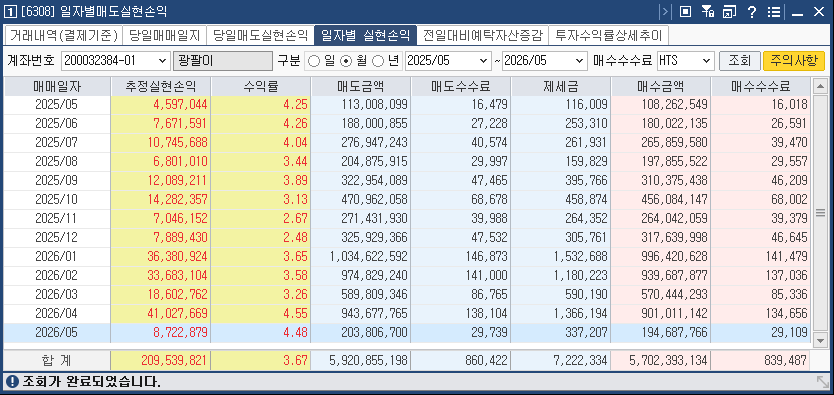Click the 매수금액 column header
The width and height of the screenshot is (834, 395).
tap(661, 87)
